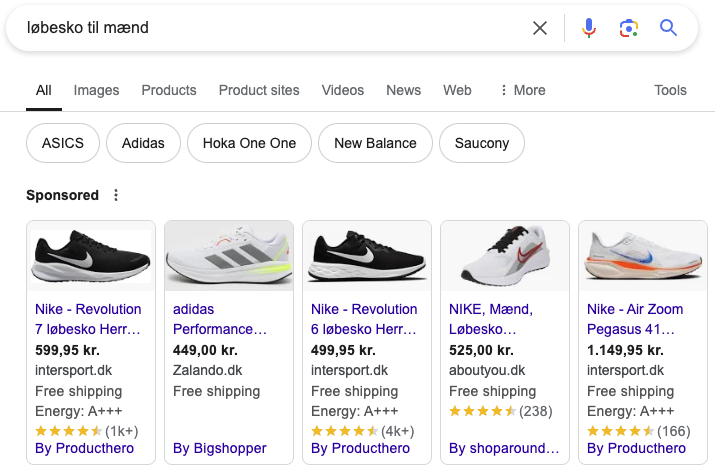This screenshot has height=470, width=715.
Task: Filter by the Hoka One One chip
Action: tap(249, 143)
